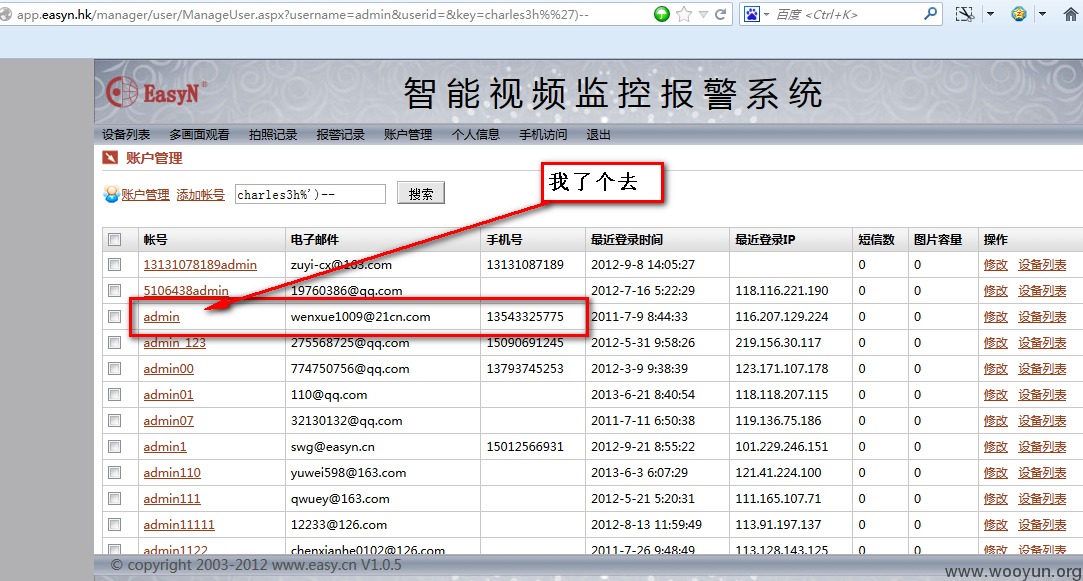
Task: Click the 添加帐号 link
Action: [x=200, y=195]
